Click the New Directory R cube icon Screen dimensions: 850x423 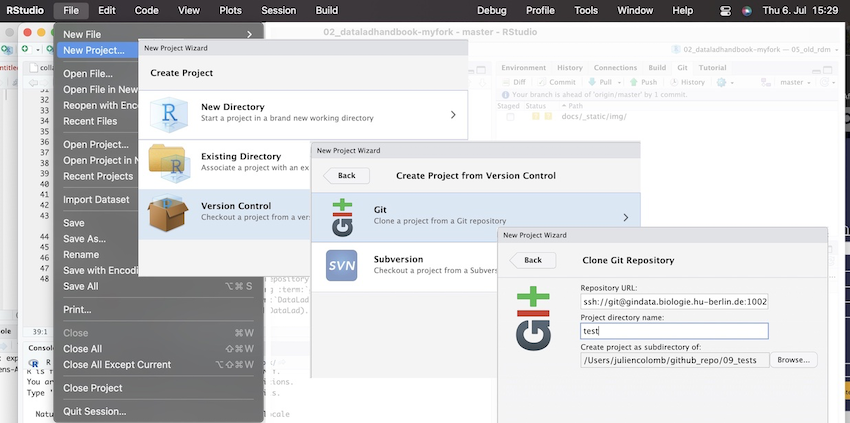point(168,115)
